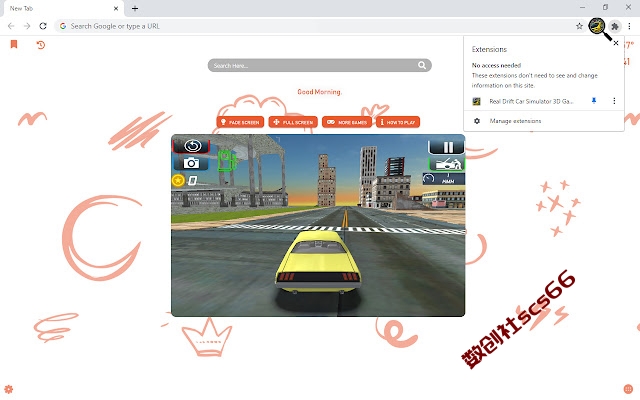The image size is (640, 400).
Task: Bookmark this tab with the star icon
Action: 579,26
